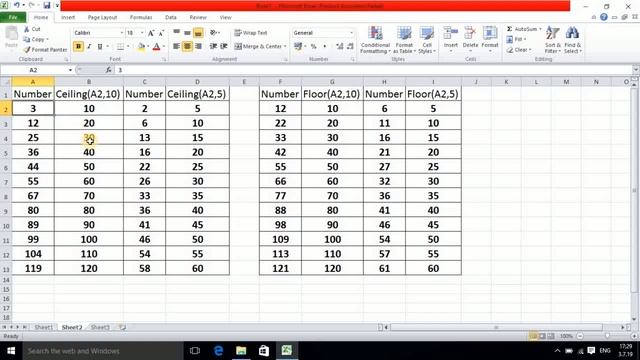Viewport: 640px width, 360px height.
Task: Switch to the Review tab
Action: [x=198, y=18]
